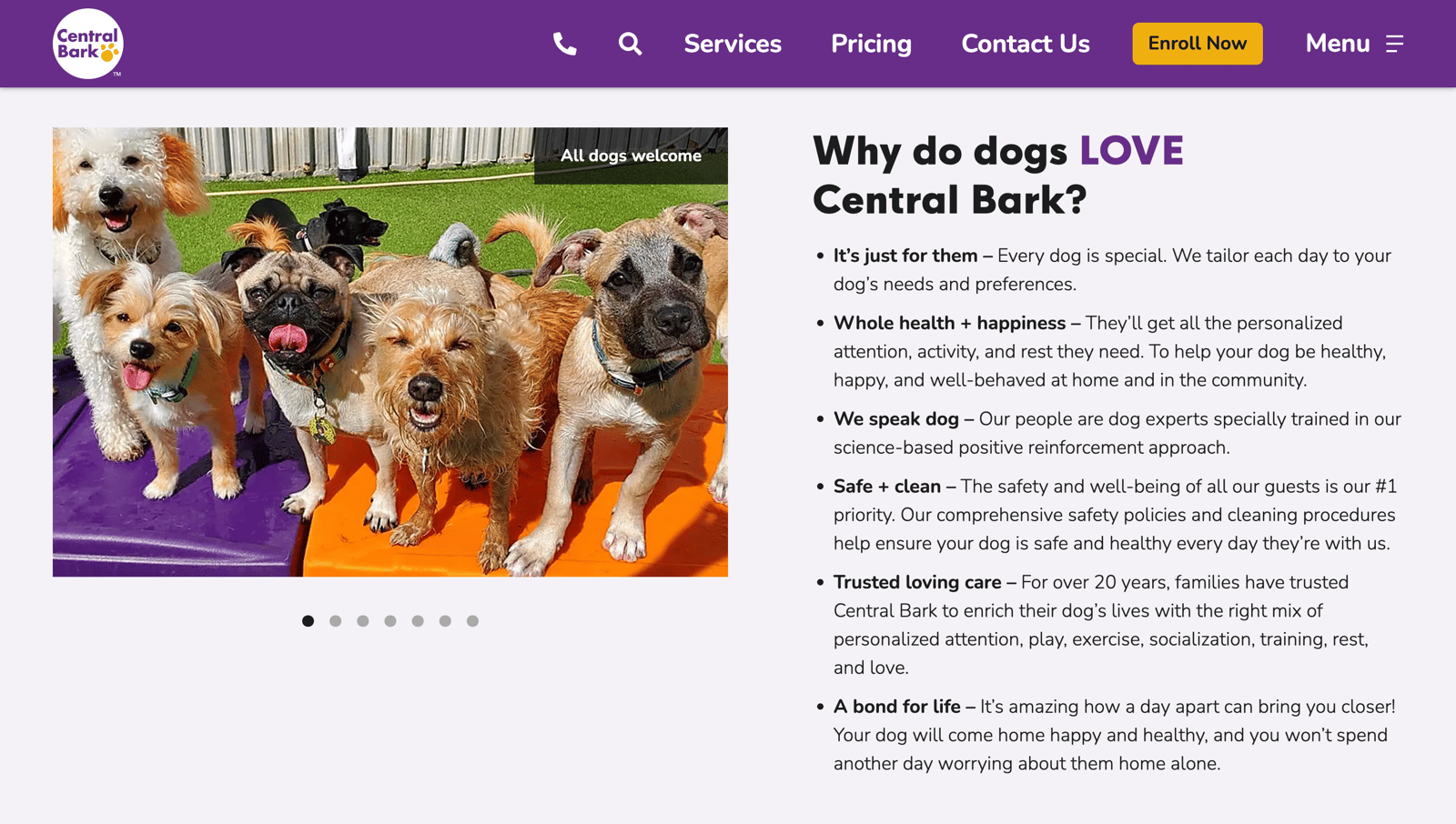This screenshot has width=1456, height=824.
Task: Select the first carousel dot
Action: (x=308, y=620)
